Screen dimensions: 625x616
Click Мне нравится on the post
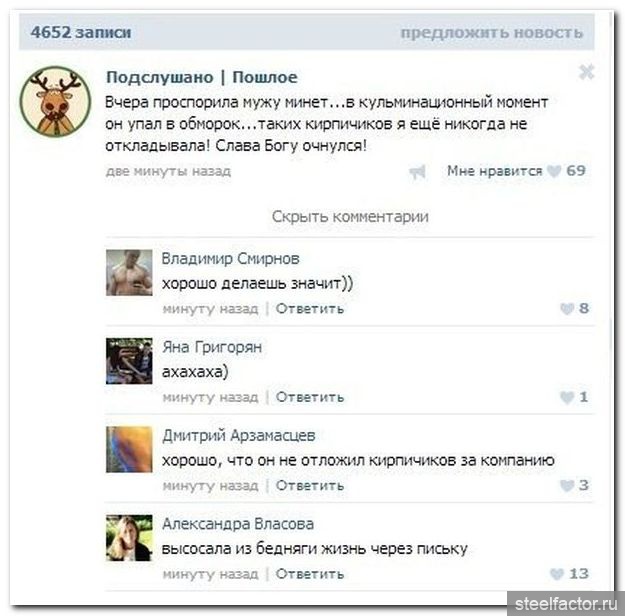click(495, 171)
